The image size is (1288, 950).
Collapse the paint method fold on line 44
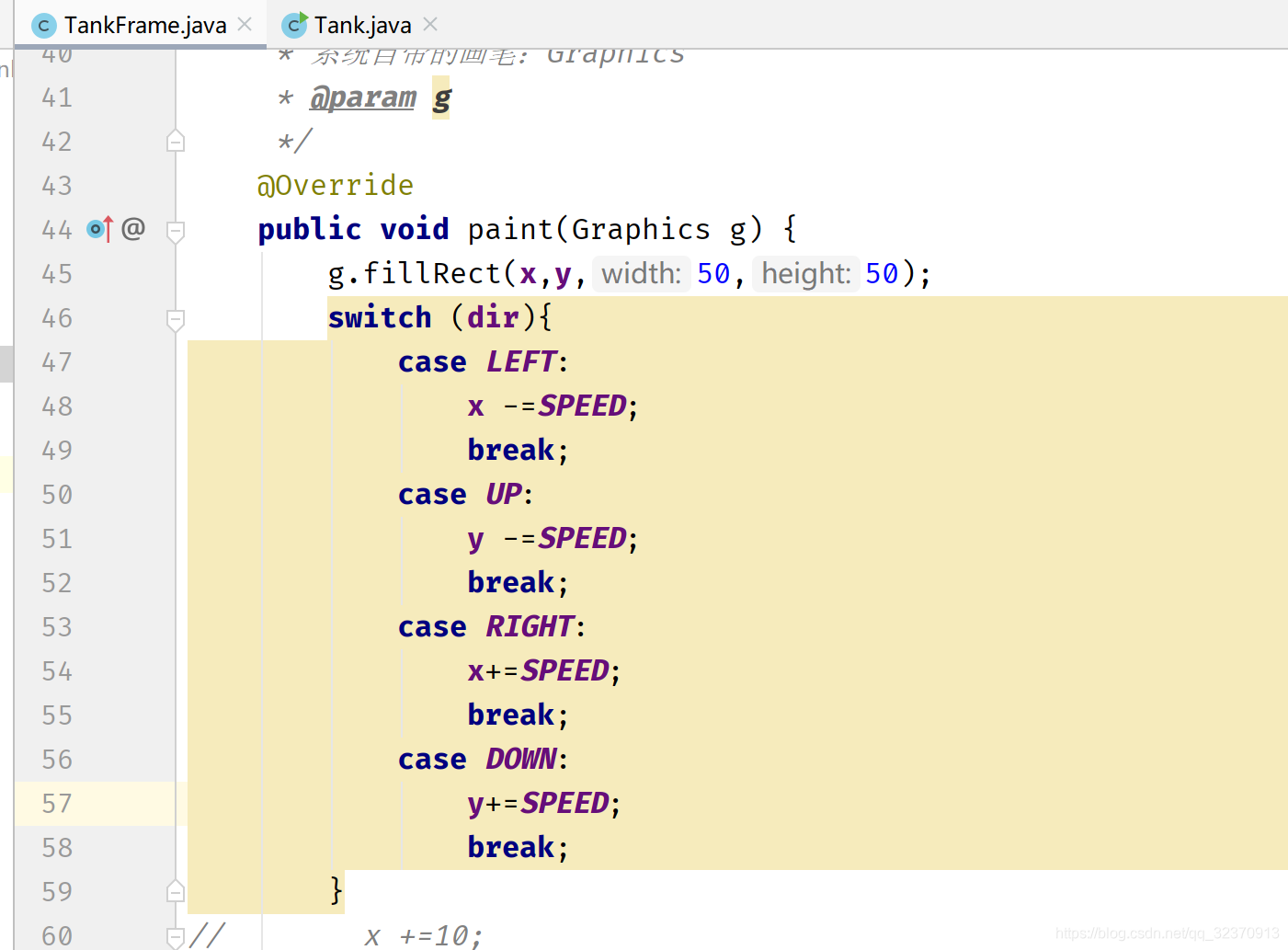[x=176, y=231]
